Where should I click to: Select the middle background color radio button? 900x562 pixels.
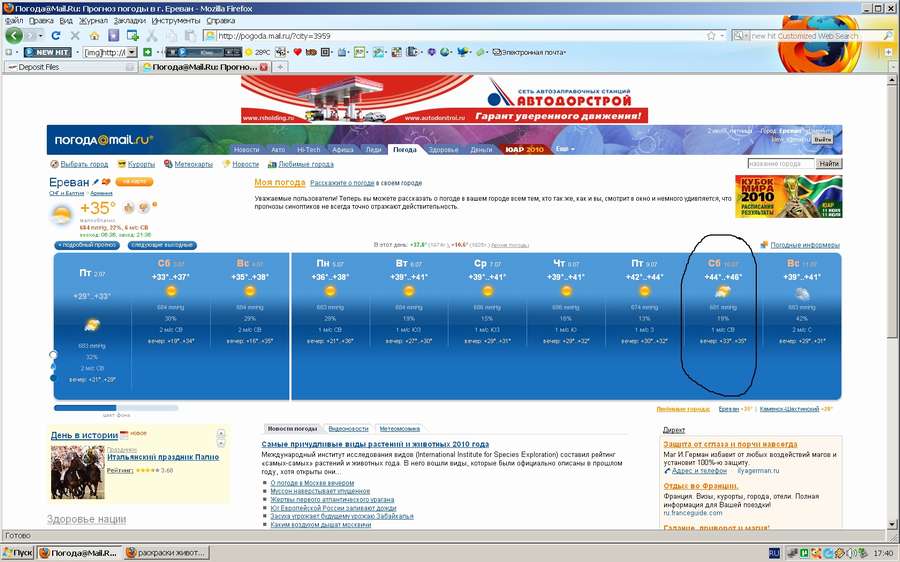point(53,367)
